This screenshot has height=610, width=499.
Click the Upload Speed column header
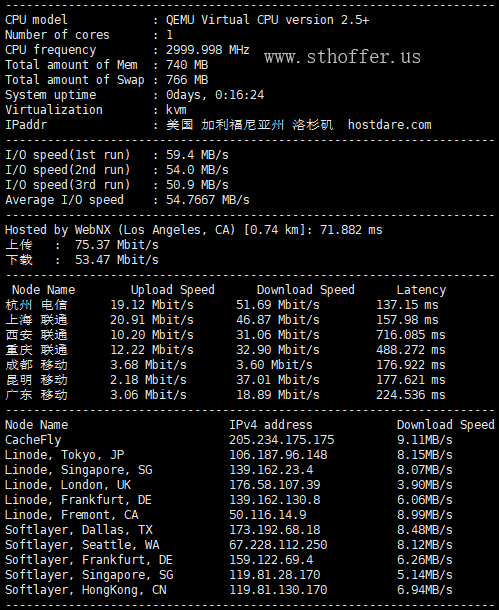tap(173, 290)
